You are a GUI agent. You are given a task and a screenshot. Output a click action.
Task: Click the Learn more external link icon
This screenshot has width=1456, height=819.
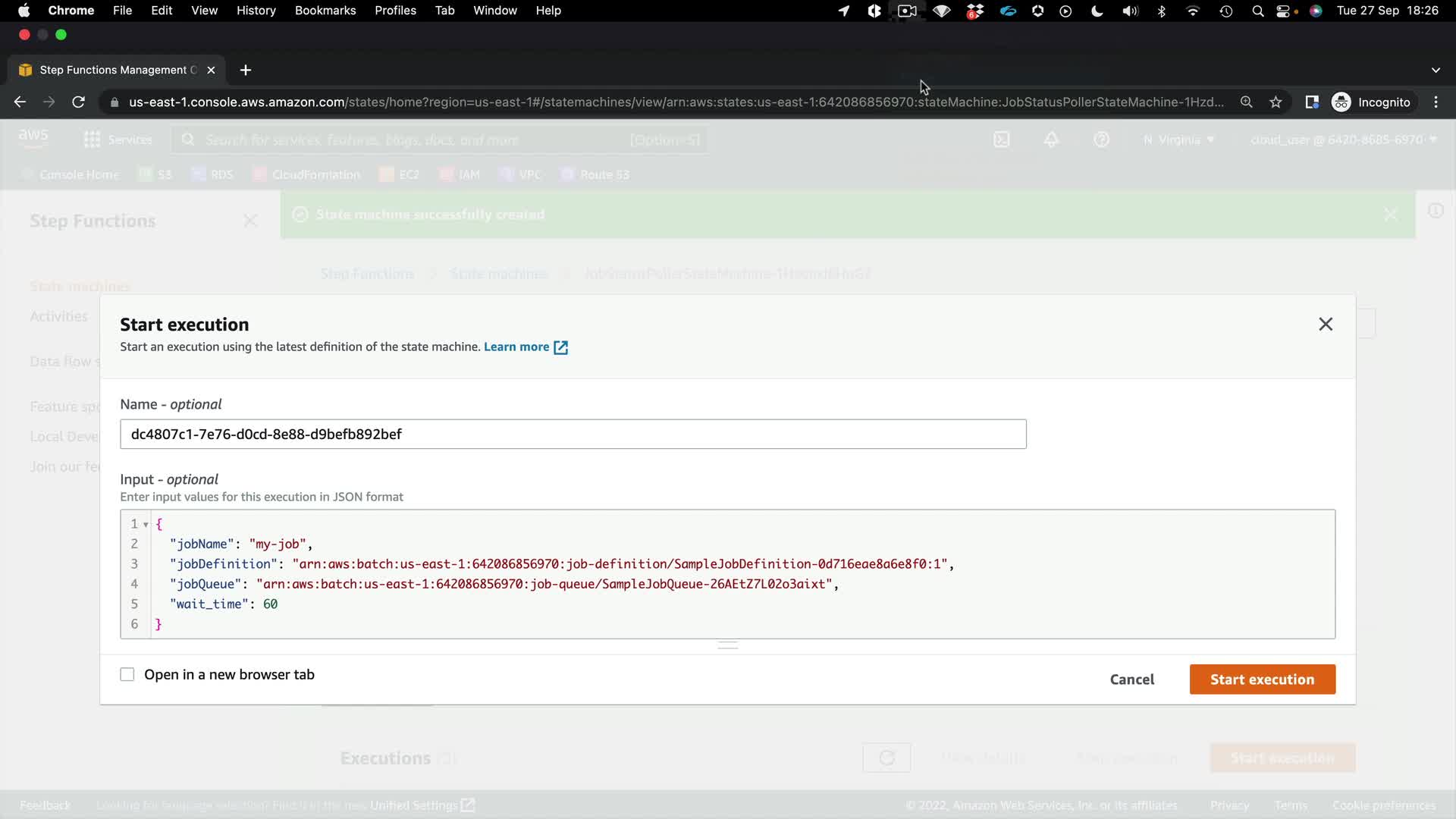[560, 347]
